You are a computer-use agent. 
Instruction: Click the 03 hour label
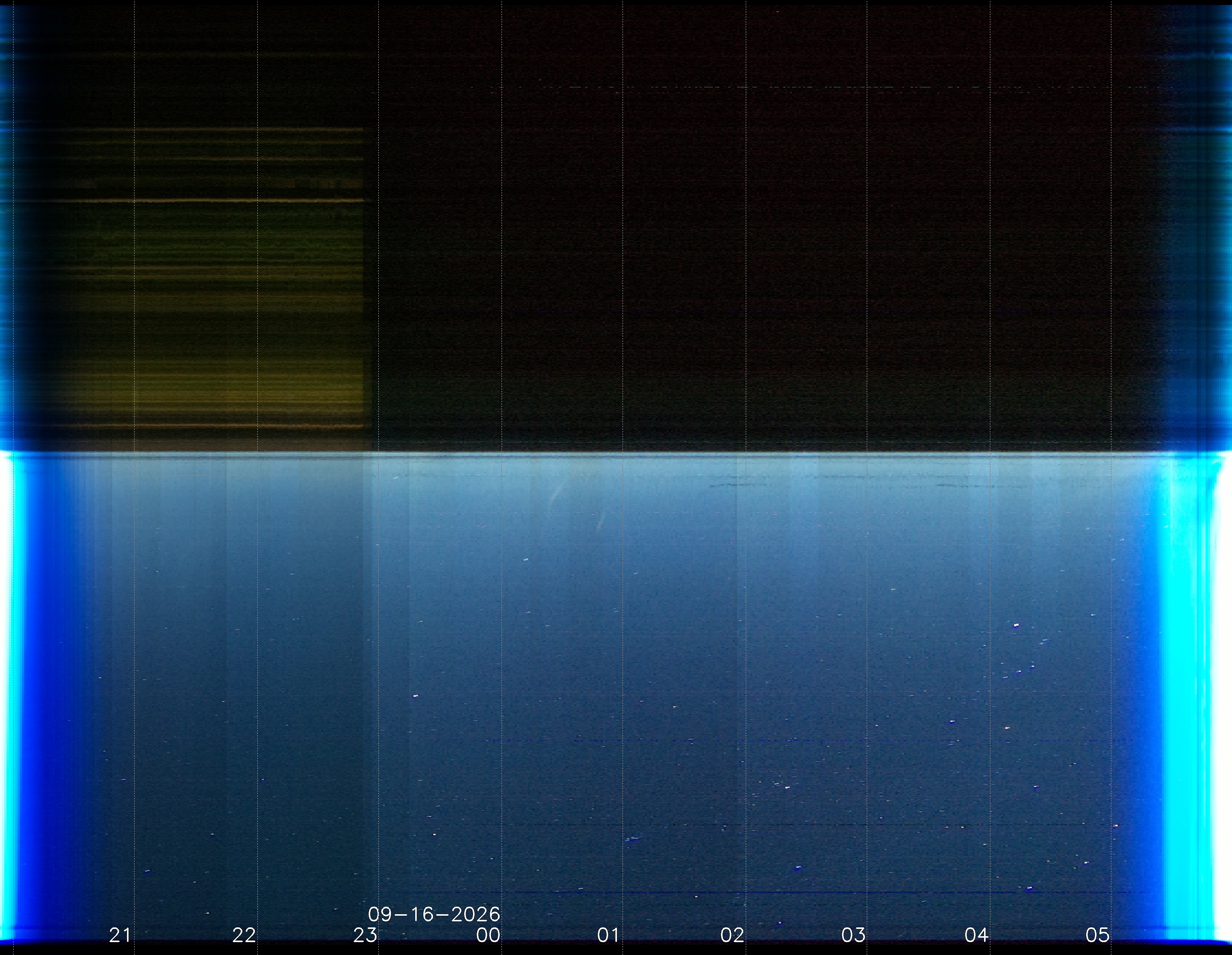(853, 935)
